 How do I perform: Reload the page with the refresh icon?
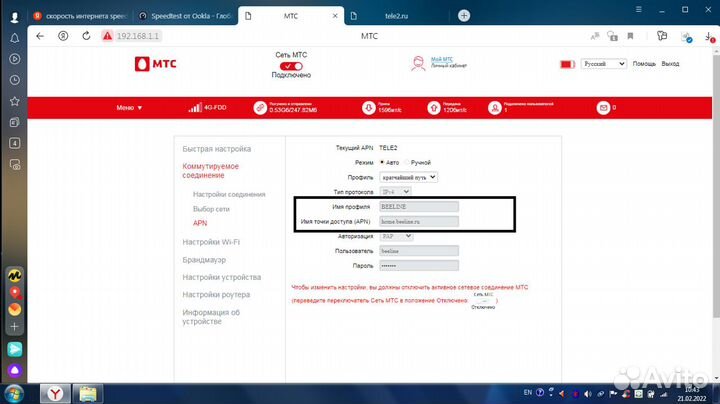pos(86,36)
